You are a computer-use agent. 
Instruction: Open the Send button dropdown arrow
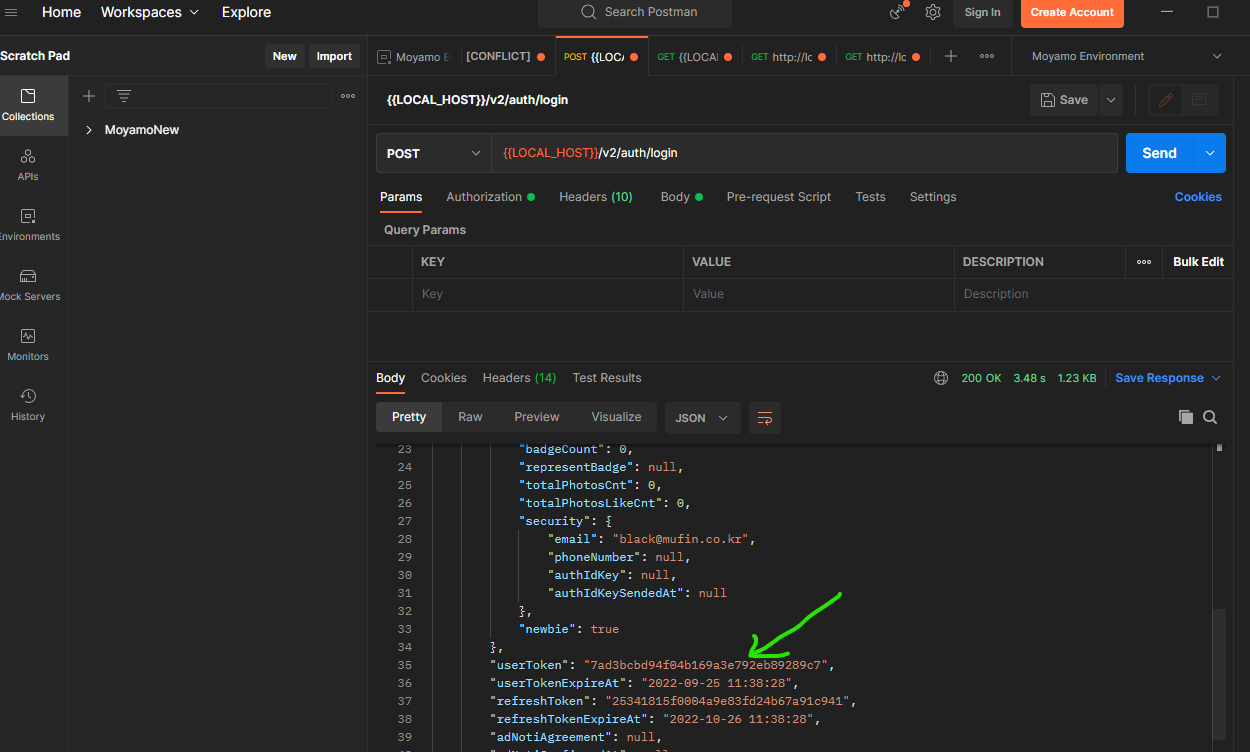[1210, 153]
